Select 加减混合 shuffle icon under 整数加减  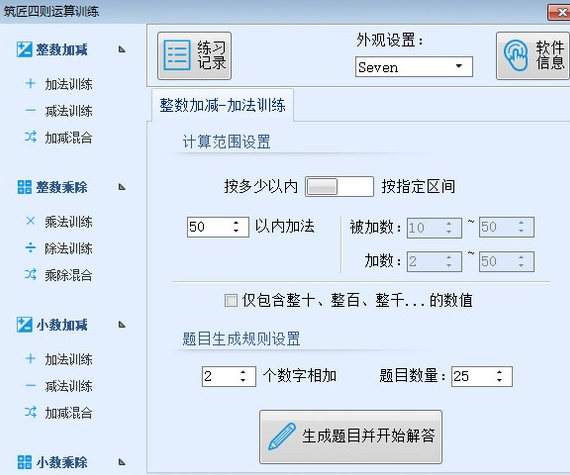point(31,137)
